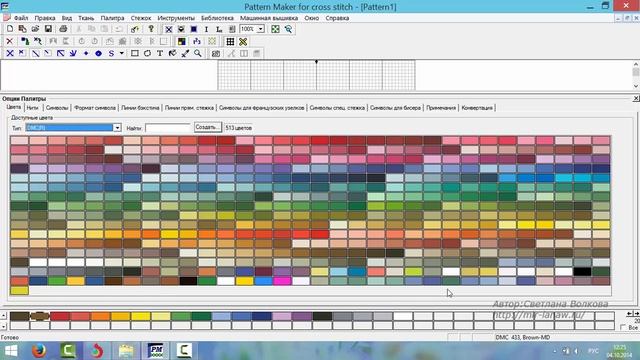
Task: Select the Full cross stitch tool
Action: click(10, 53)
